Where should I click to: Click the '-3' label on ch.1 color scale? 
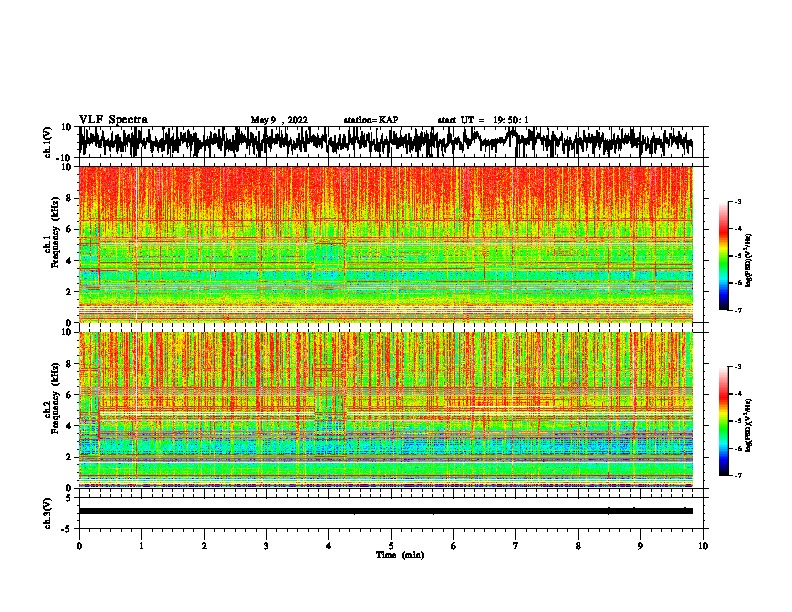(x=737, y=201)
